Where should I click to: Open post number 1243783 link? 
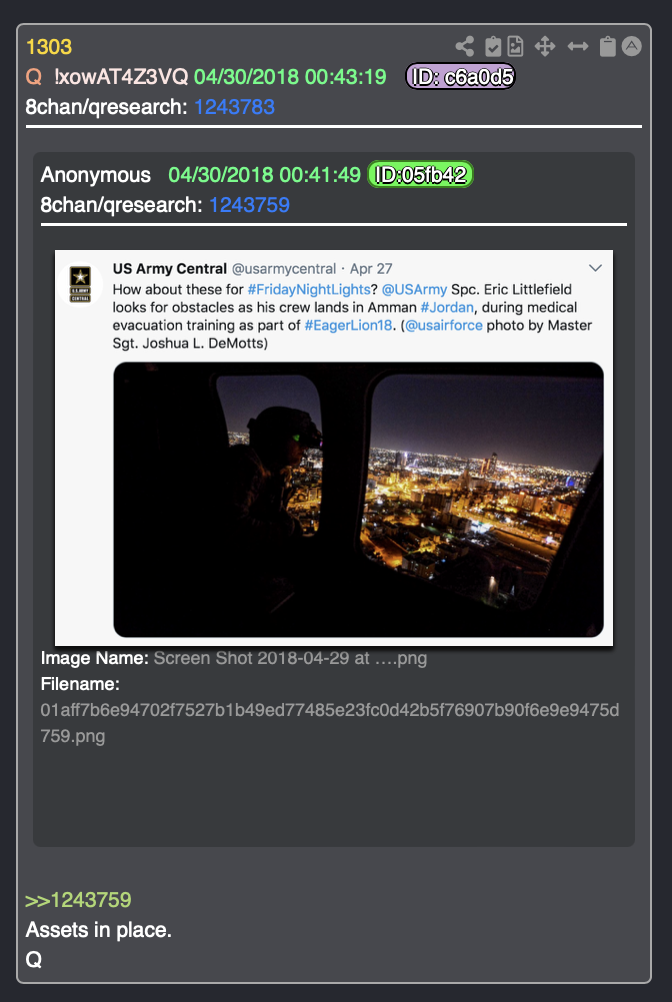point(234,107)
